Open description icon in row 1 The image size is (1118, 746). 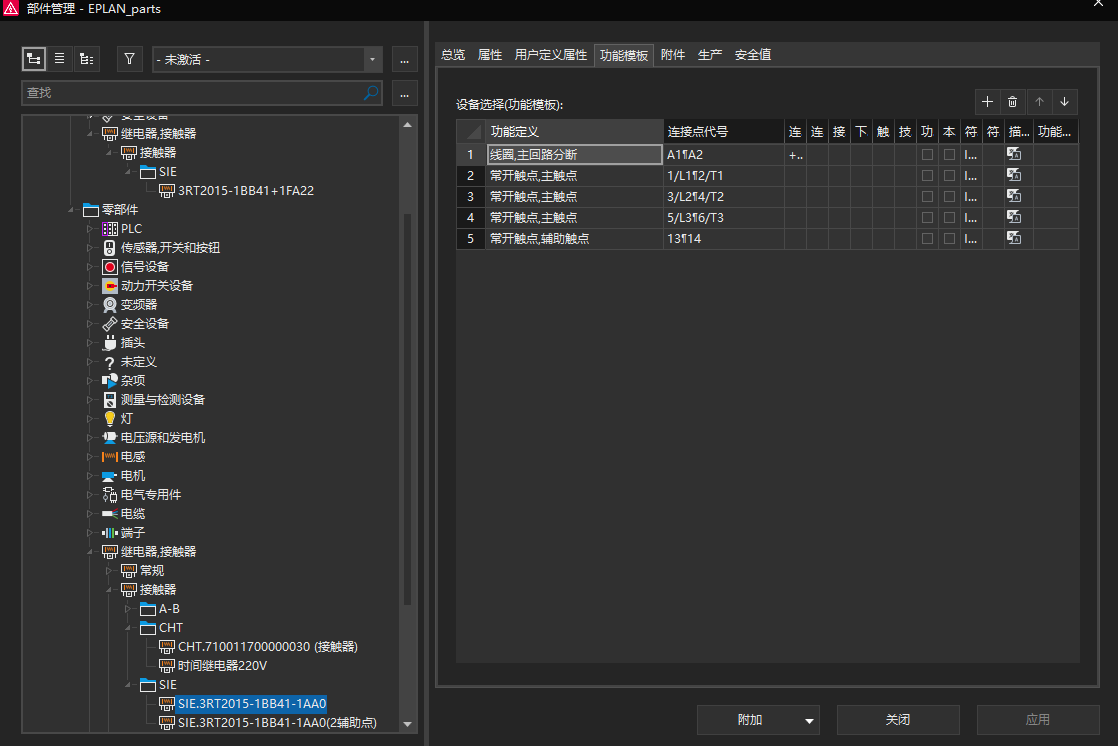[1014, 154]
